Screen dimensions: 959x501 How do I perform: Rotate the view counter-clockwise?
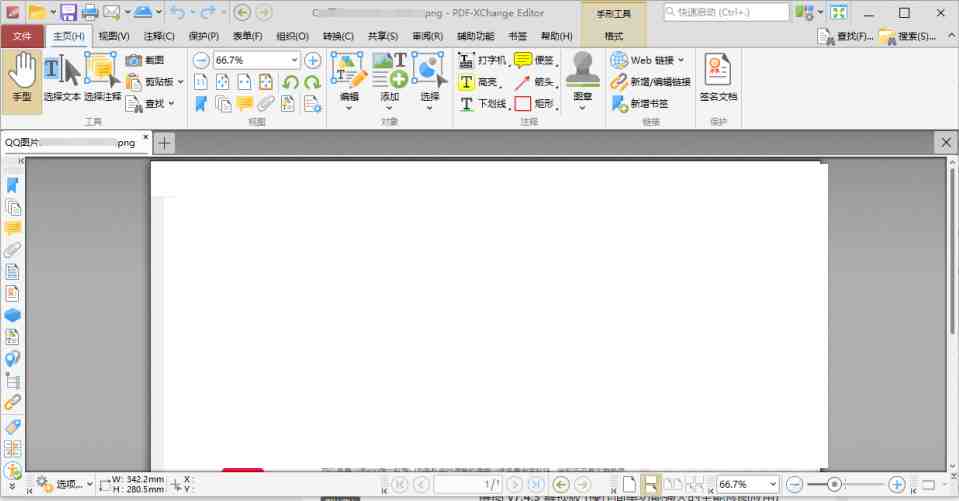point(291,82)
